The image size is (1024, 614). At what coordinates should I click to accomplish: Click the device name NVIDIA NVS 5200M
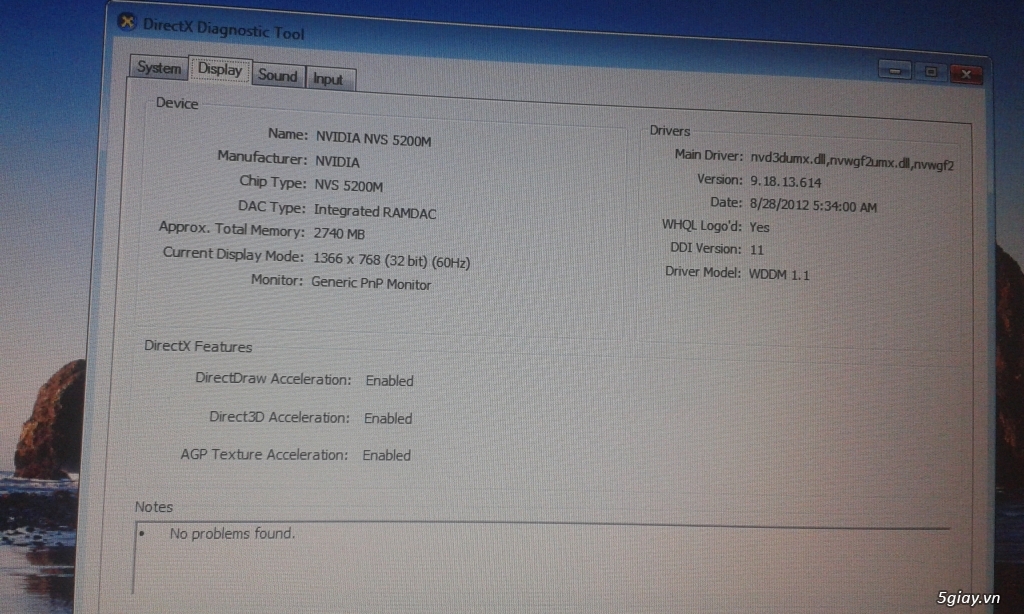pyautogui.click(x=374, y=139)
